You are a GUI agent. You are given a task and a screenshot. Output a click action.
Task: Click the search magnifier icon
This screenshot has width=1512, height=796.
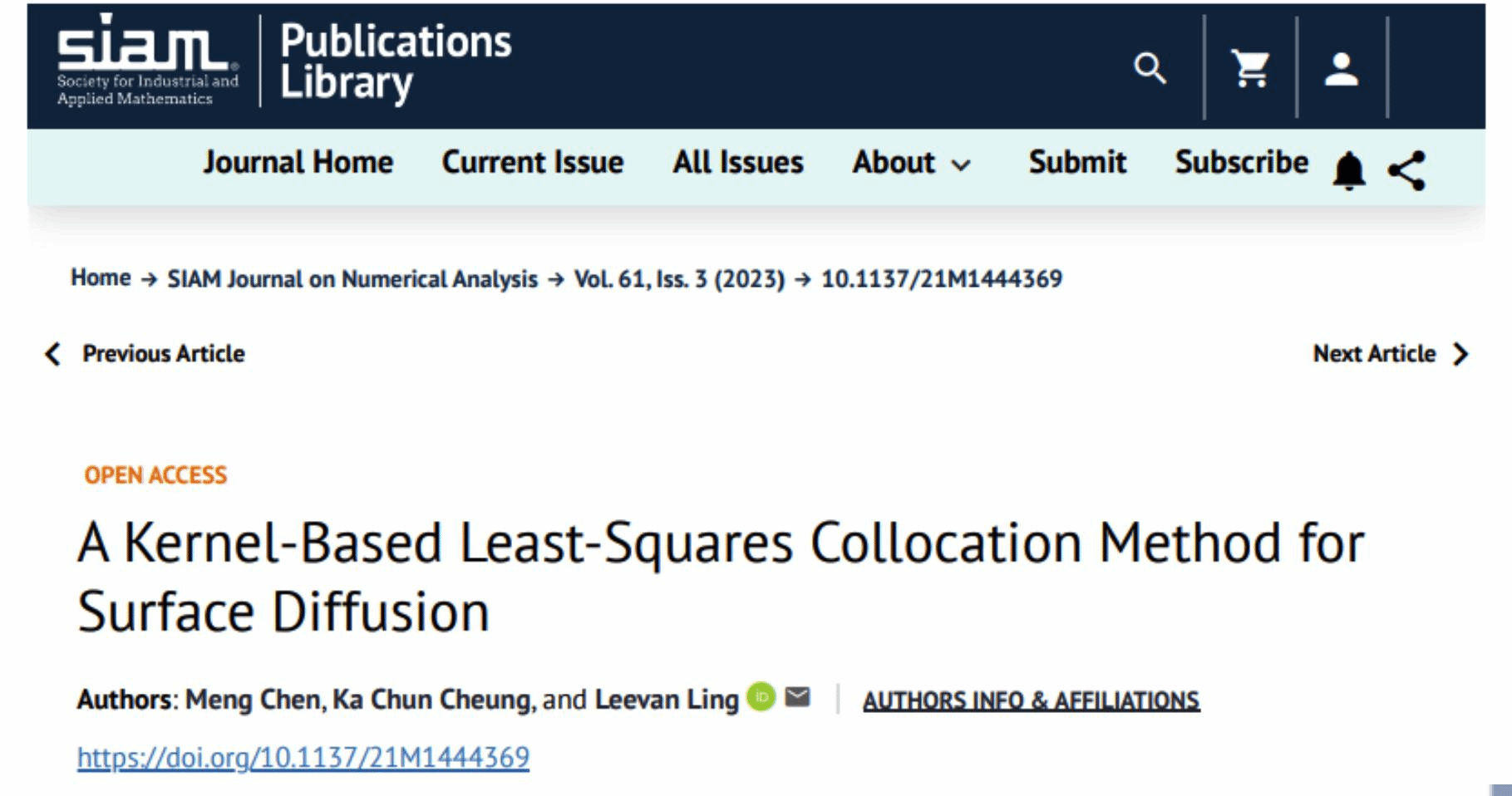click(1150, 68)
